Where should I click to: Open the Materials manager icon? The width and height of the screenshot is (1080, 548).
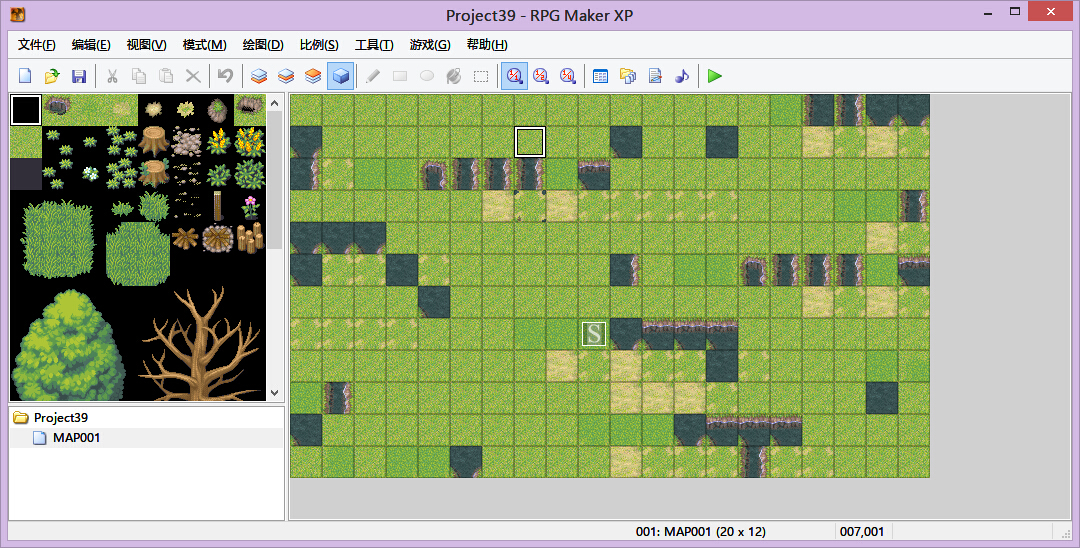click(x=627, y=76)
